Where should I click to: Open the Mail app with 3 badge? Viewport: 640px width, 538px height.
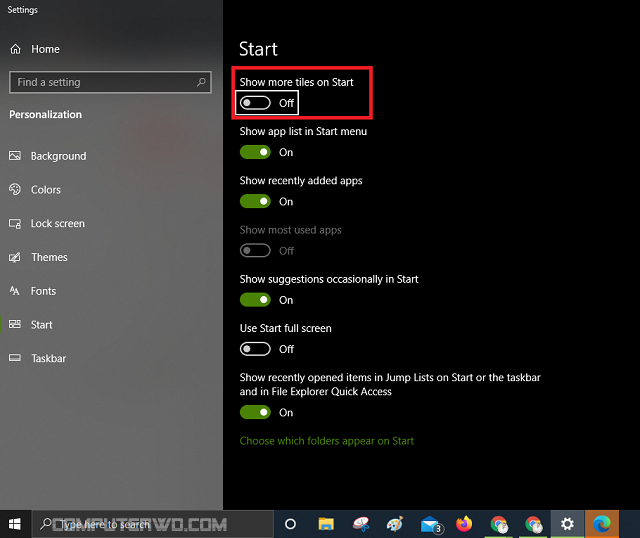431,525
